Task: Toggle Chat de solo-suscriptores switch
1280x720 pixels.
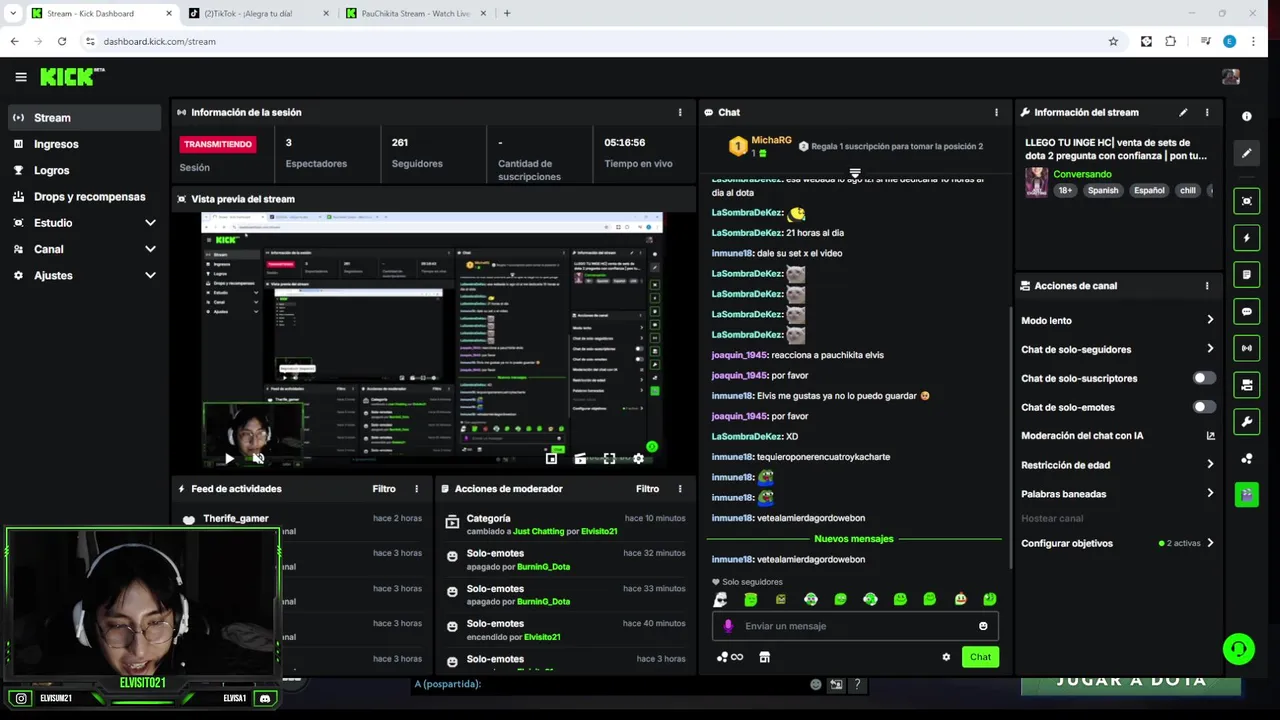Action: click(x=1204, y=378)
